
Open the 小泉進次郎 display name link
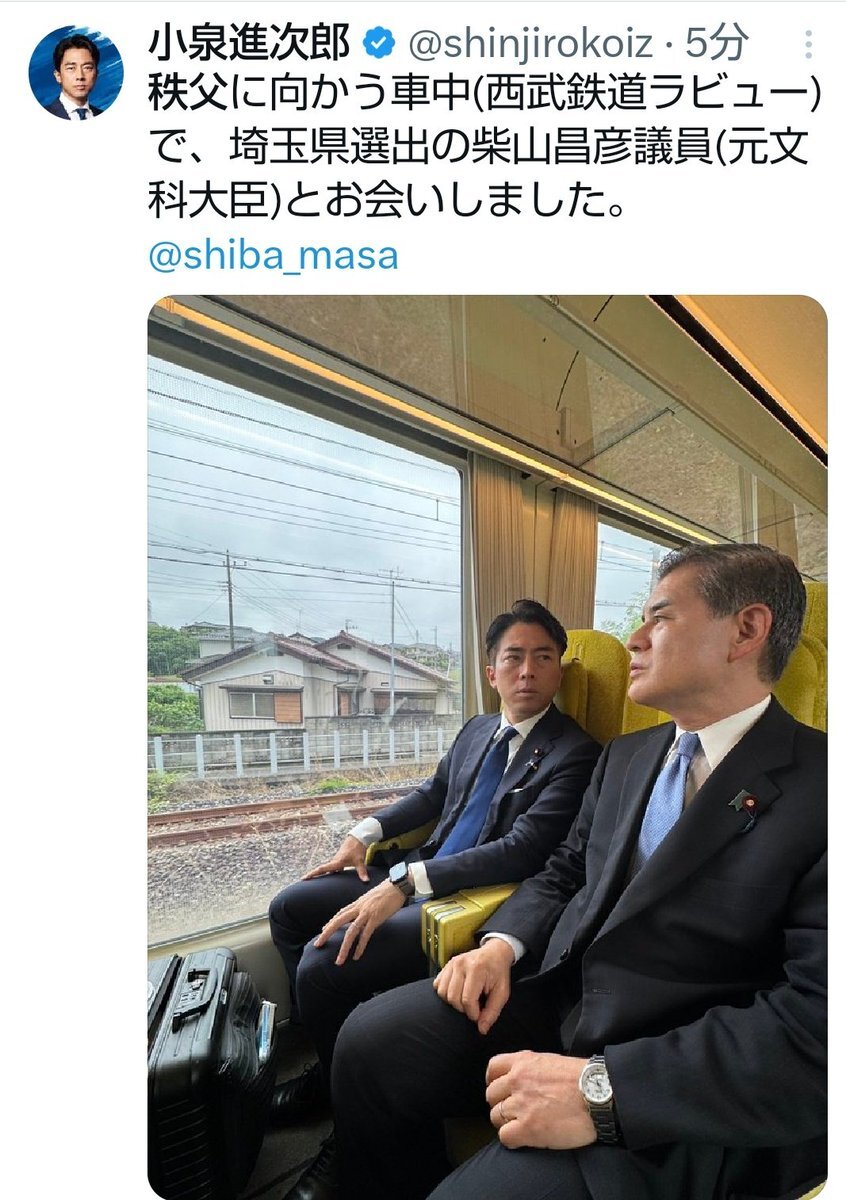tap(250, 44)
